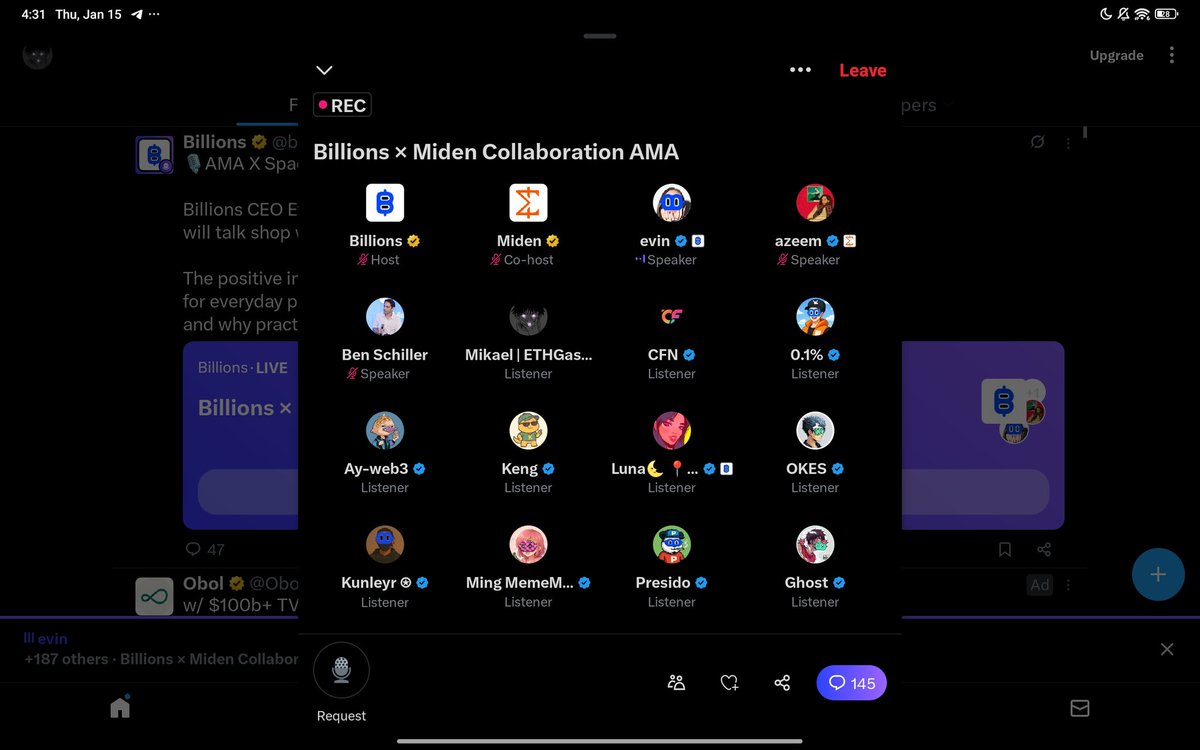Open Ghost listener avatar
Screen dimensions: 1200x750
[x=815, y=545]
